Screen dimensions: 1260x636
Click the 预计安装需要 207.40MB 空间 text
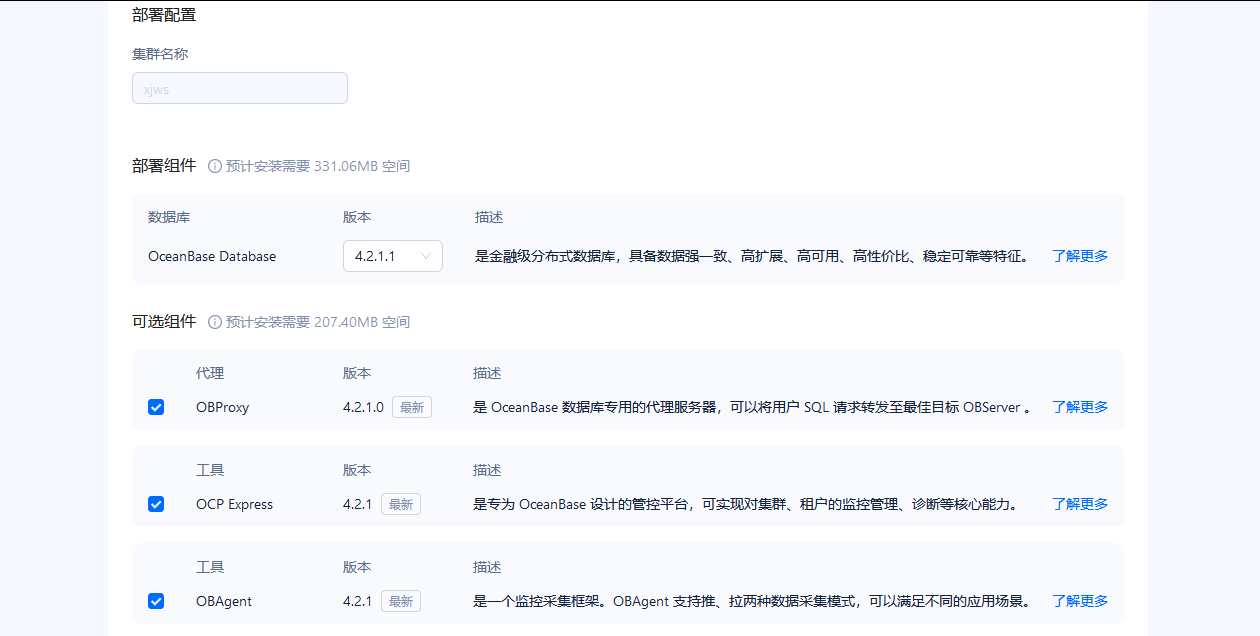click(318, 322)
